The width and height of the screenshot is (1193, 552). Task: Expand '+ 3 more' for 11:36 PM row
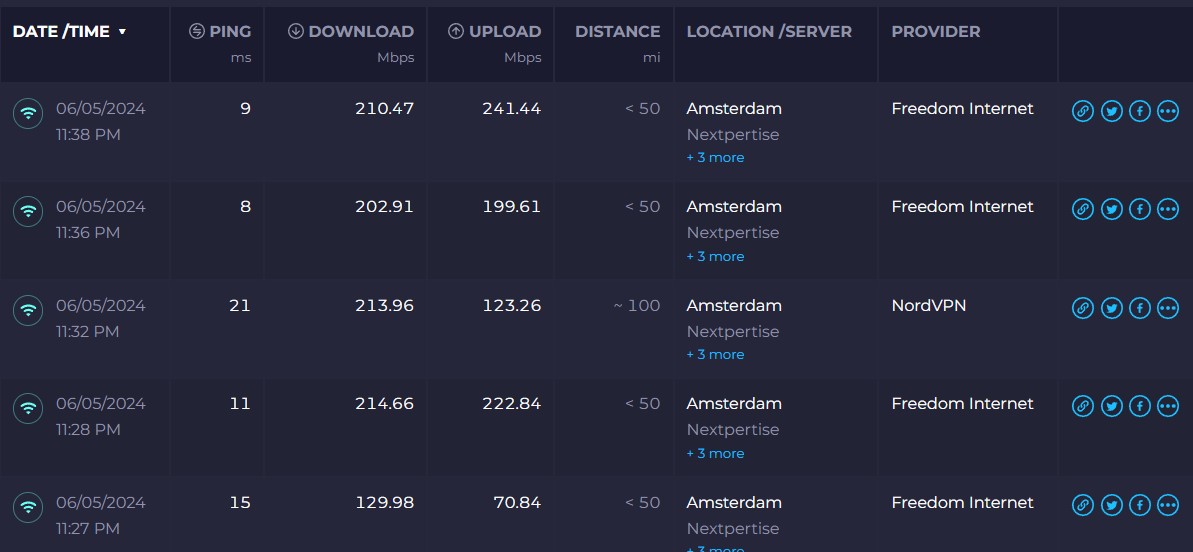715,257
